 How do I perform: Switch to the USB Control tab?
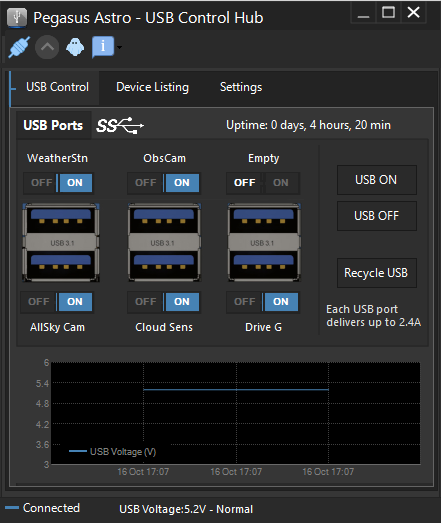coord(57,87)
